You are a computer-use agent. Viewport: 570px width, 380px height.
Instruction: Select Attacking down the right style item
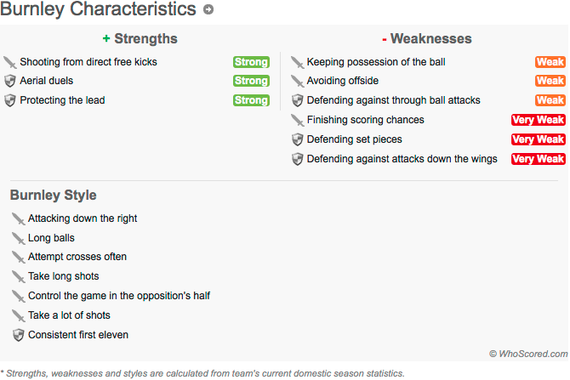coord(83,219)
